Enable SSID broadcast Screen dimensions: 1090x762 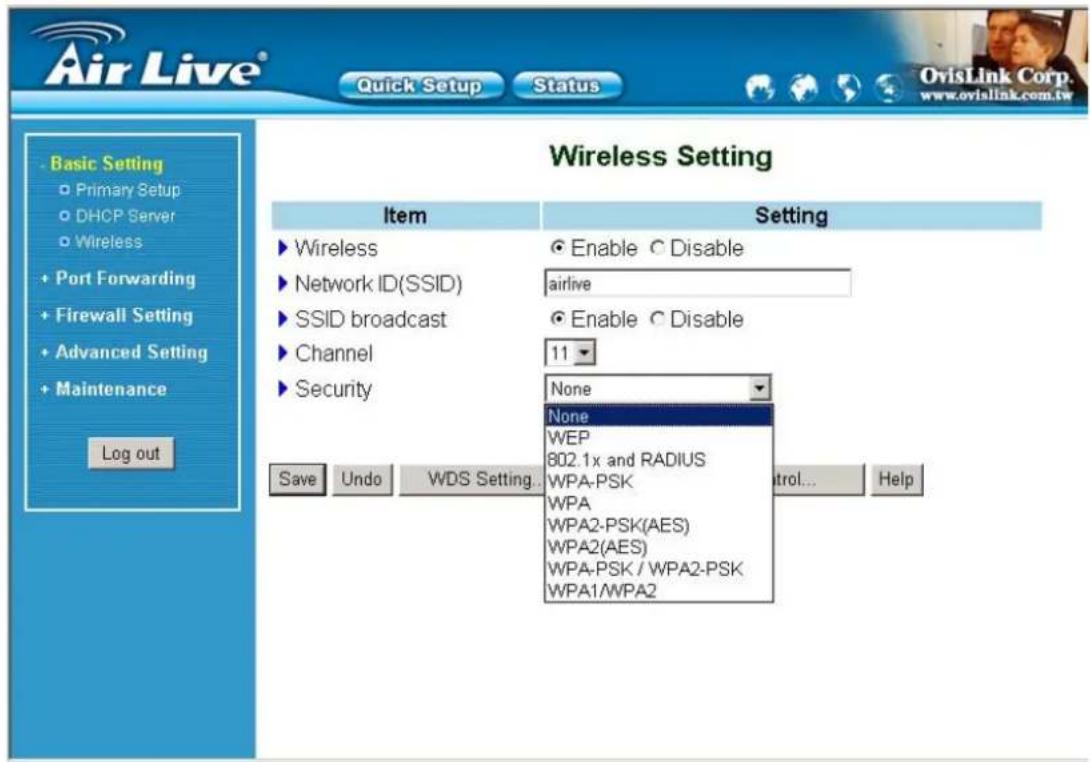(558, 319)
